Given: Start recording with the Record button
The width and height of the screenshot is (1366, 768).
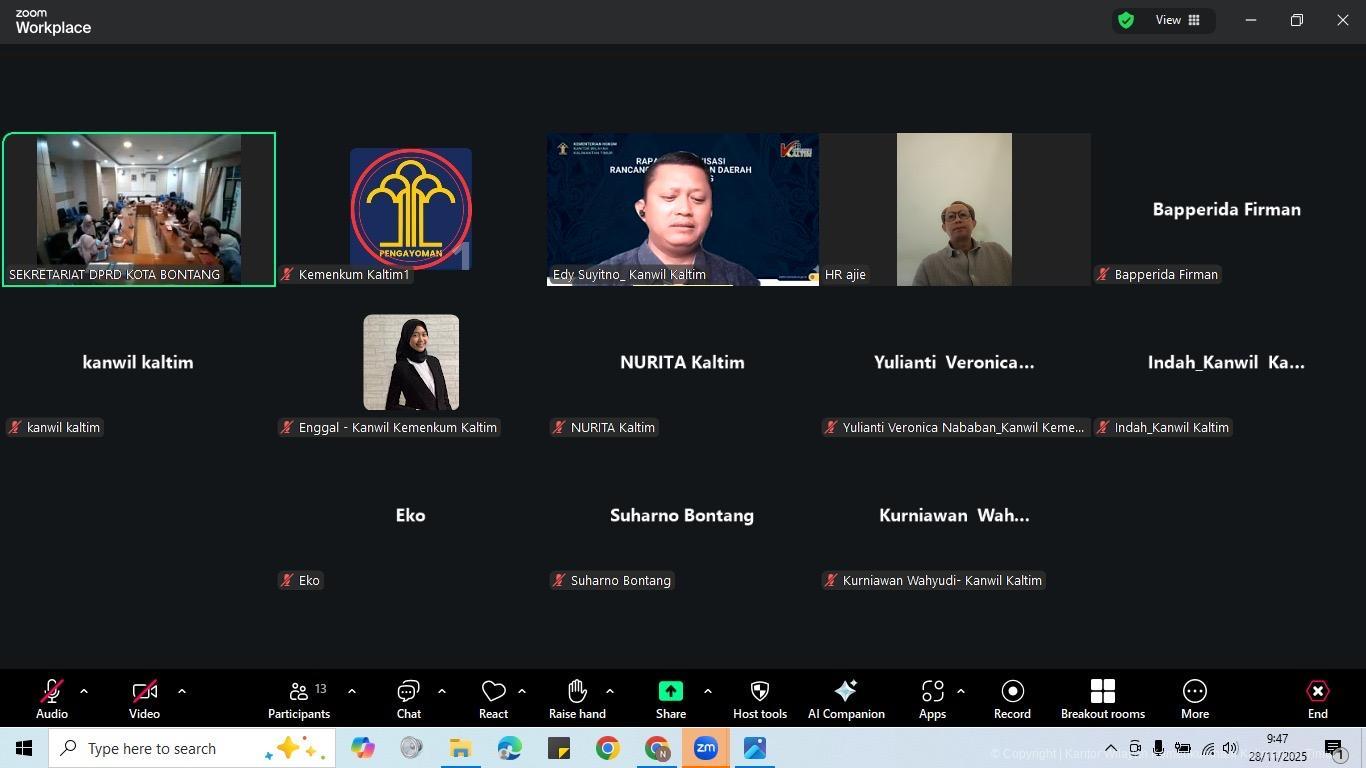Looking at the screenshot, I should 1012,699.
